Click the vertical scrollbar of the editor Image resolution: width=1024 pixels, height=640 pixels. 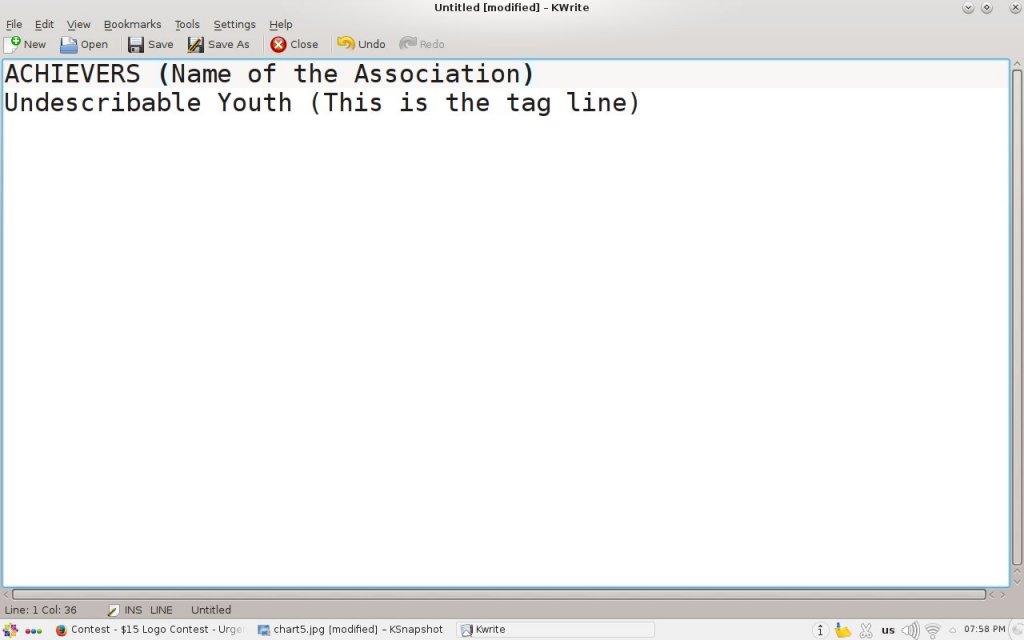pos(1016,317)
